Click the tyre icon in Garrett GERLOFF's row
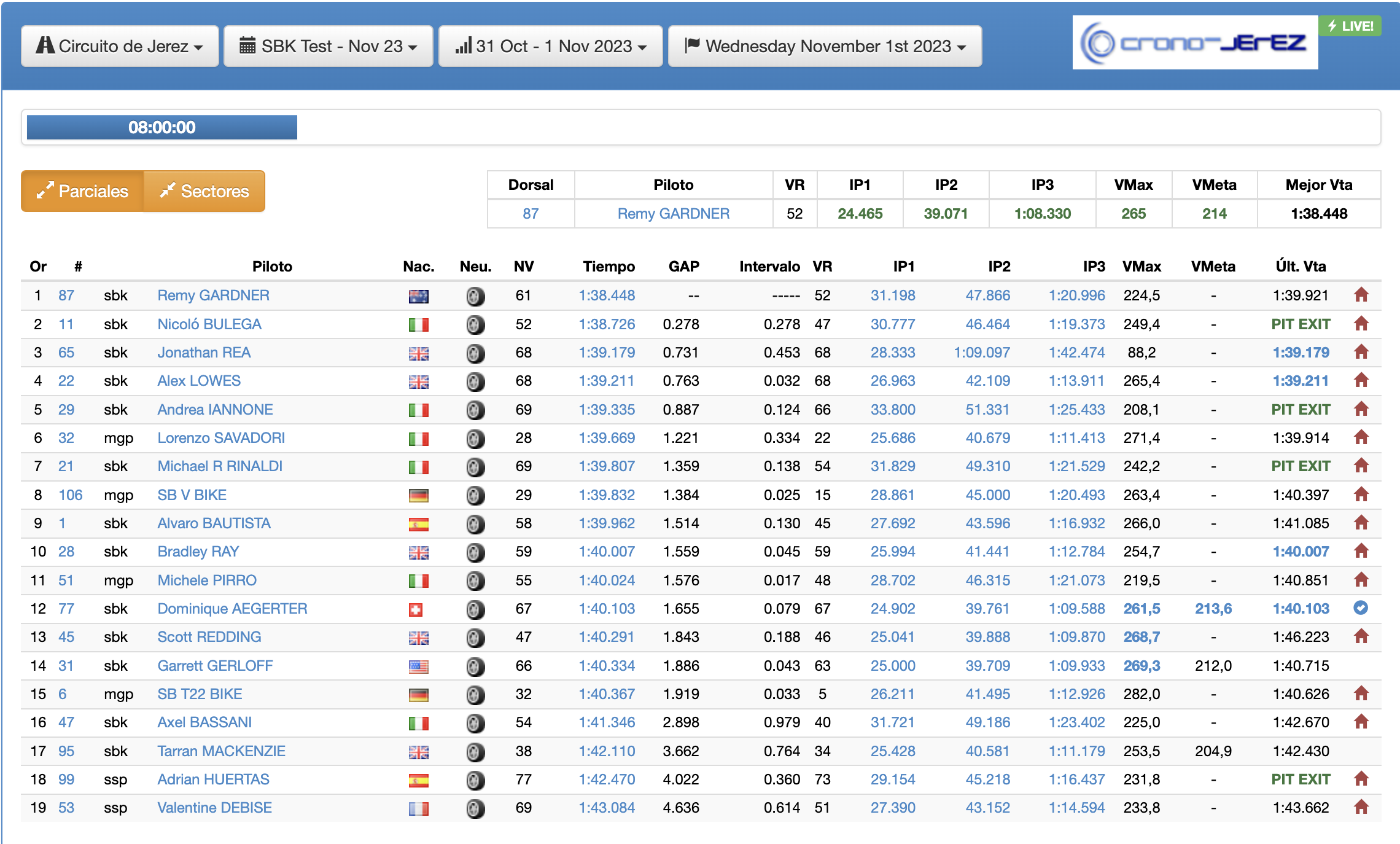The image size is (1400, 844). click(x=475, y=666)
